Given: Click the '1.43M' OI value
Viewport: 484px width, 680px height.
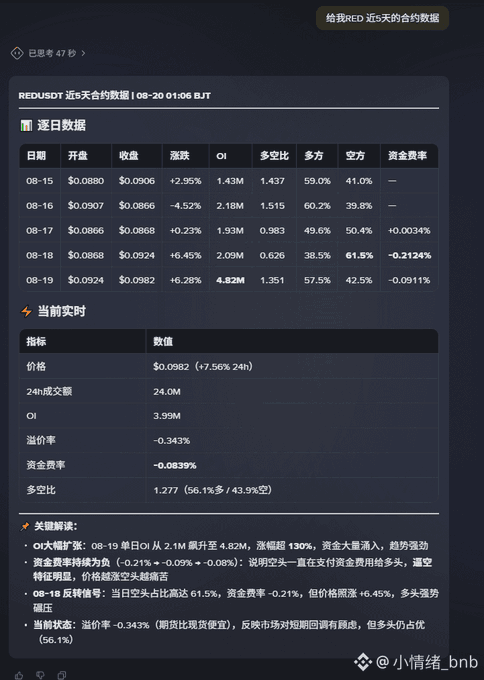Looking at the screenshot, I should [x=230, y=181].
